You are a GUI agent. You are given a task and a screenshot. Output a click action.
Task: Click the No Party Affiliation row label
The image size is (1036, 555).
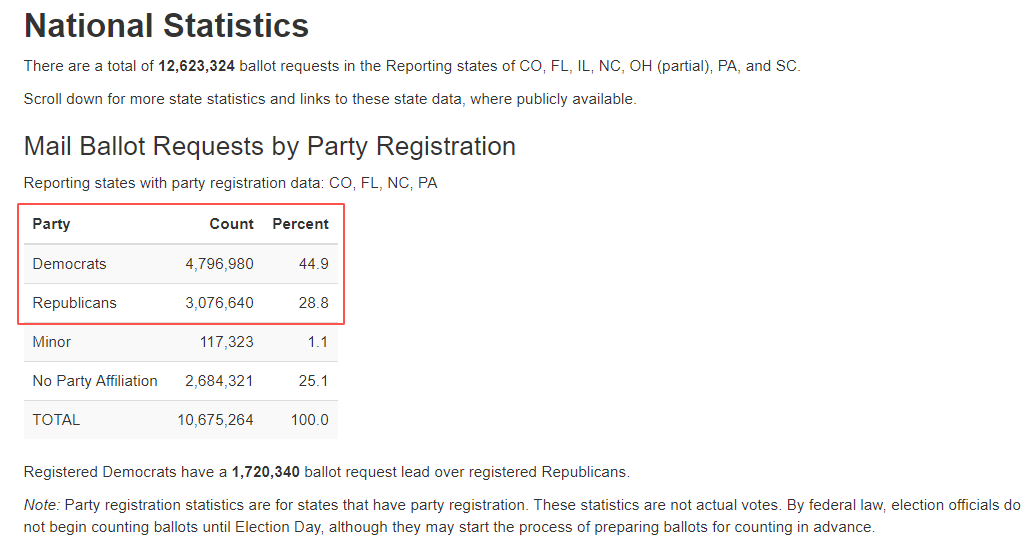click(95, 381)
